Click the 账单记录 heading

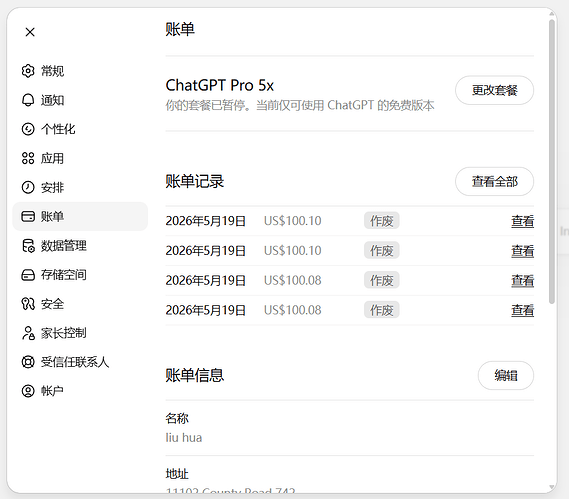[195, 181]
